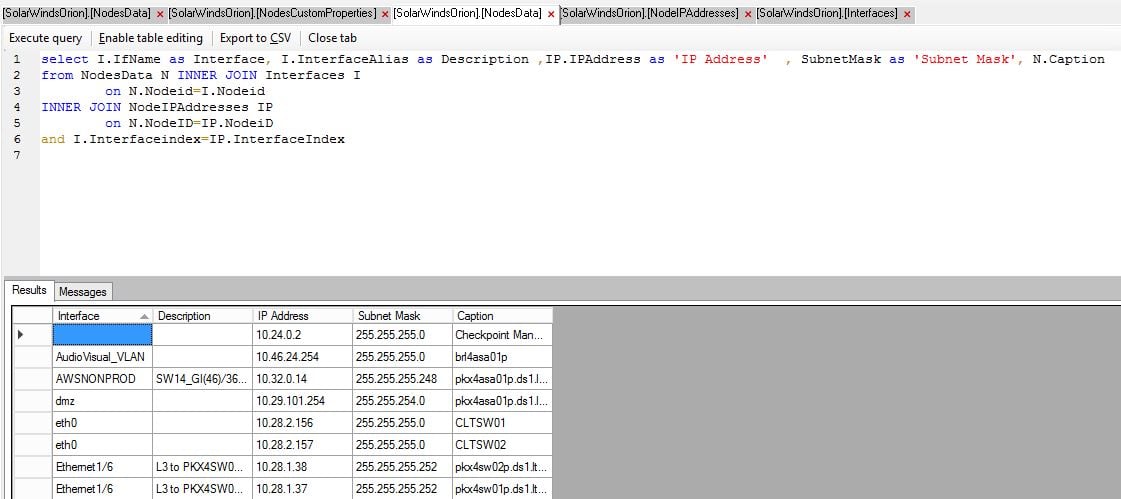Click the 'from NodesData N INNER JOIN Interfaces I' line
Screen dimensions: 1121x499
(201, 75)
